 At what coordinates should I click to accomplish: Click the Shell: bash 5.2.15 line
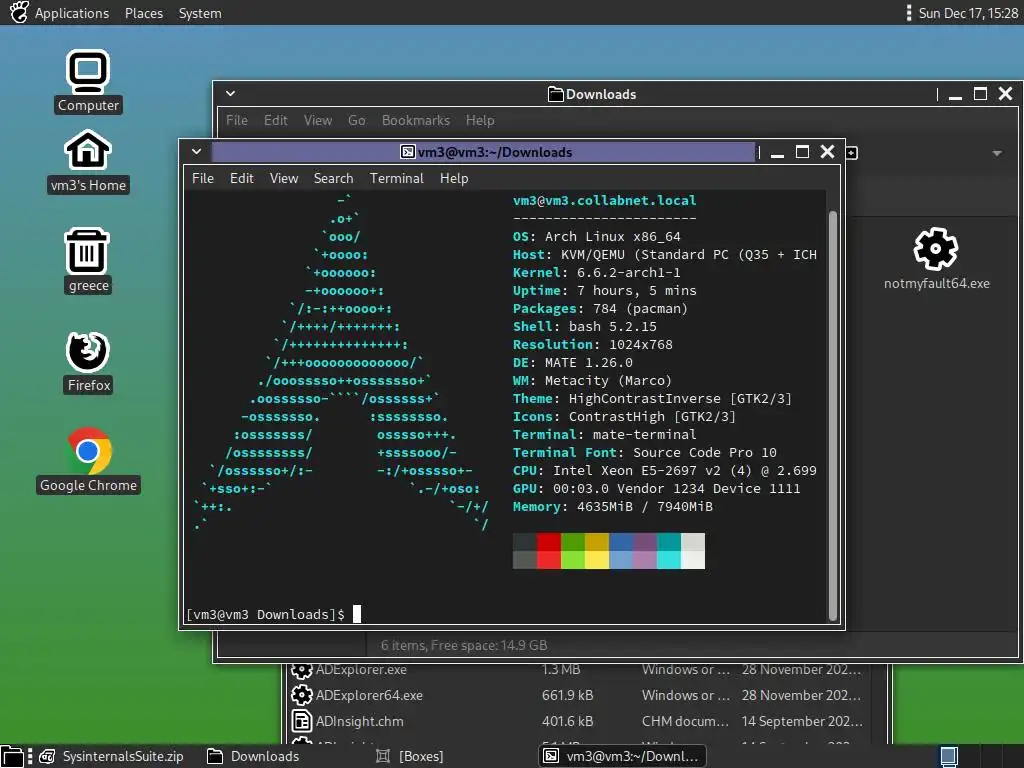(x=584, y=327)
